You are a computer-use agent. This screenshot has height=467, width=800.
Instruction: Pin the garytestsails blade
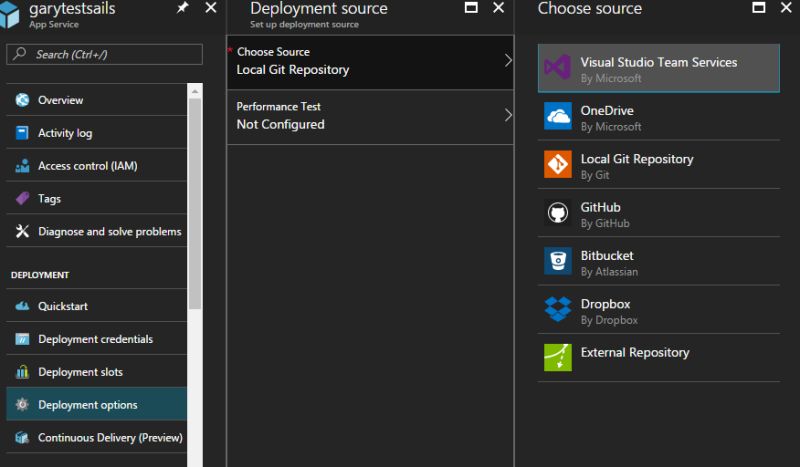pyautogui.click(x=182, y=8)
